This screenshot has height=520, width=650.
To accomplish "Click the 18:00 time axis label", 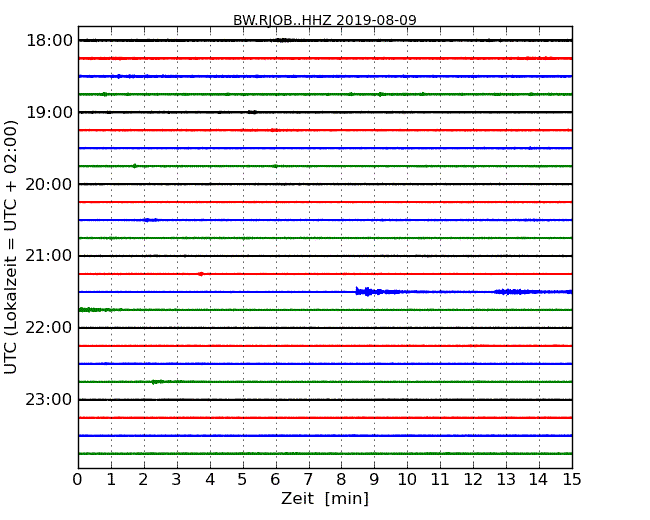I will pyautogui.click(x=49, y=41).
